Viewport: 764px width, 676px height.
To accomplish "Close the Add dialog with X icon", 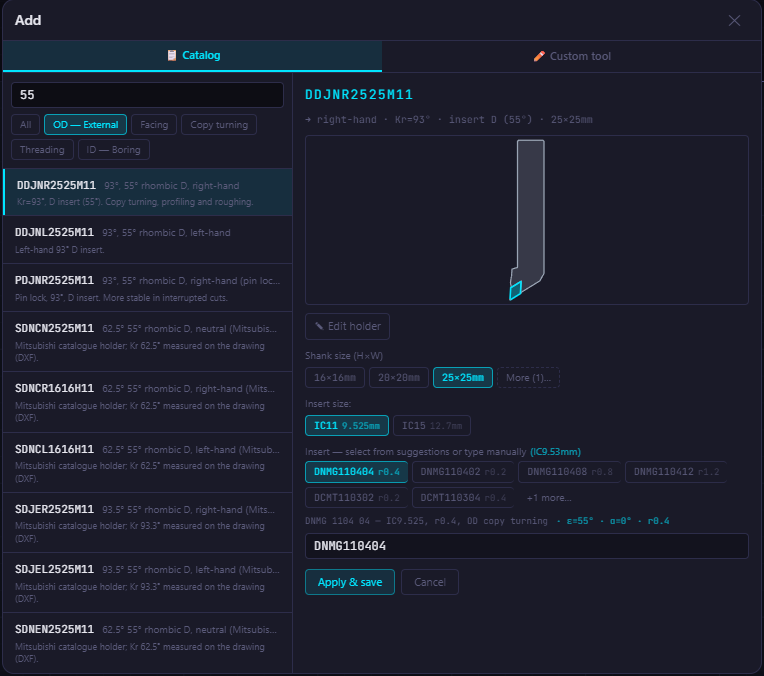I will (x=734, y=20).
